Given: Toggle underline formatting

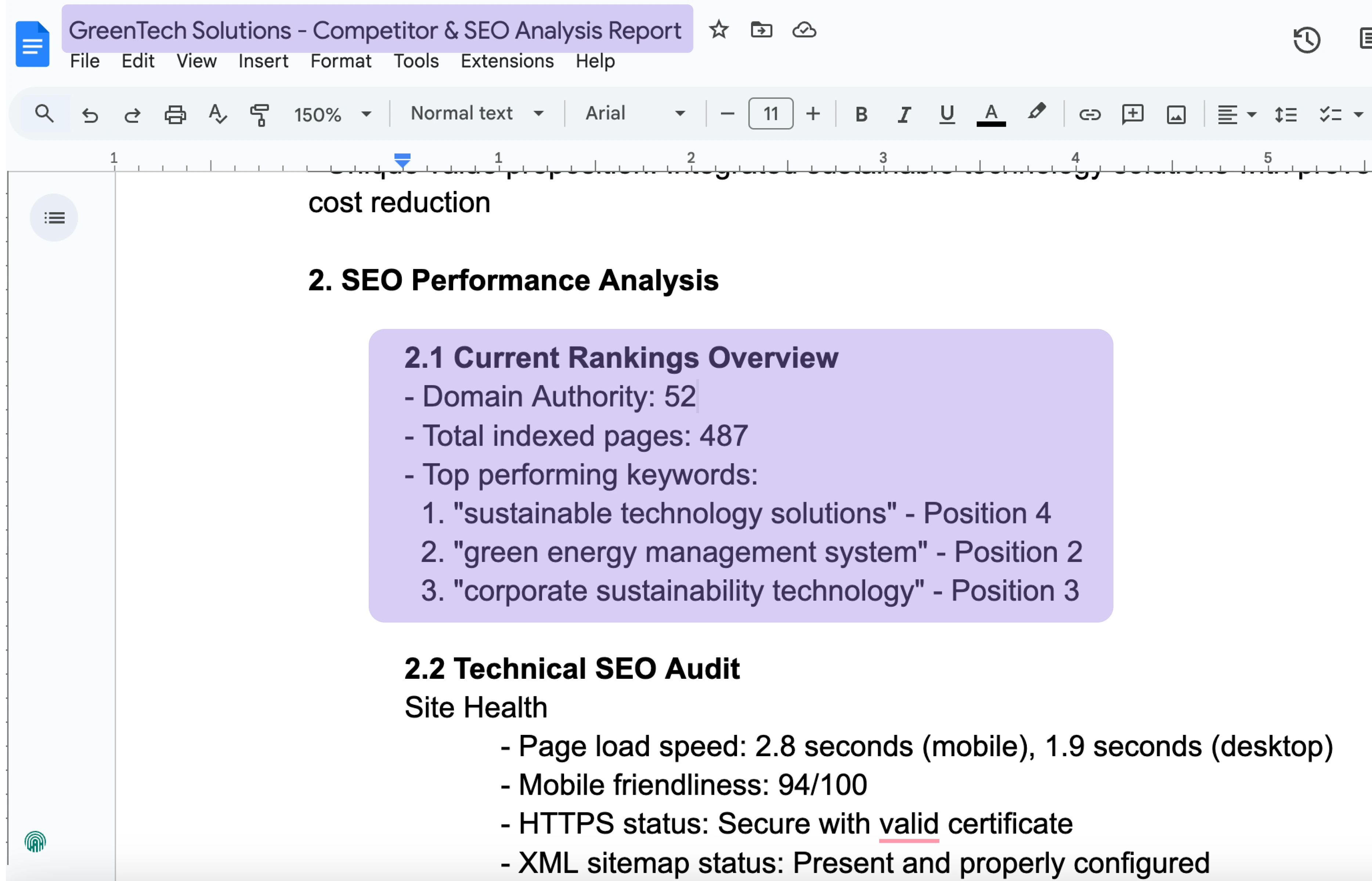Looking at the screenshot, I should pyautogui.click(x=947, y=115).
